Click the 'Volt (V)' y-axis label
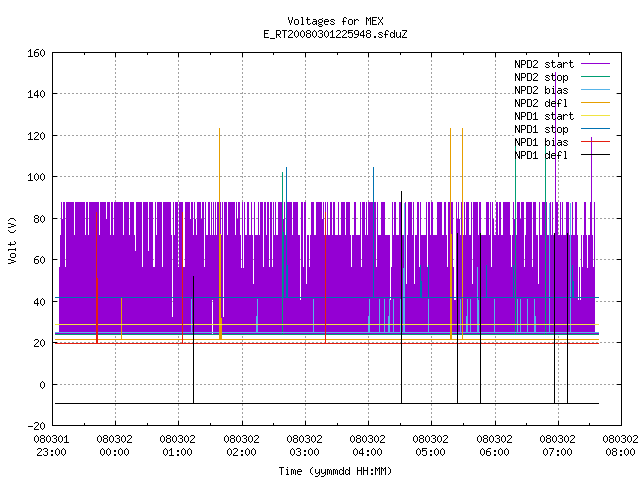 (x=12, y=240)
